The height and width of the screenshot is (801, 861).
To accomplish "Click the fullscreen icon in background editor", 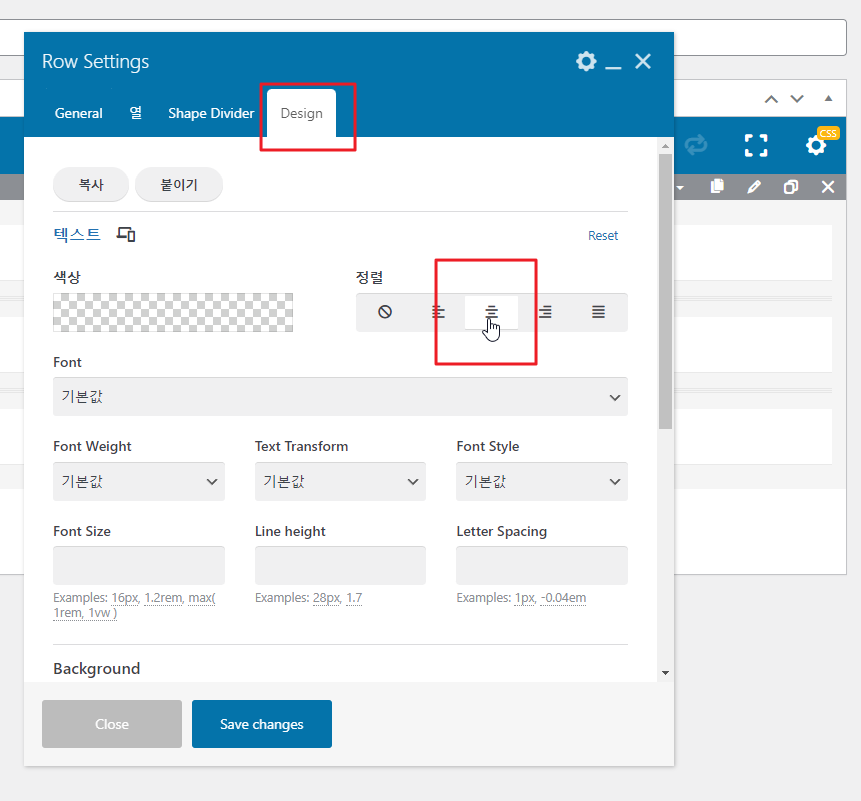I will click(756, 145).
